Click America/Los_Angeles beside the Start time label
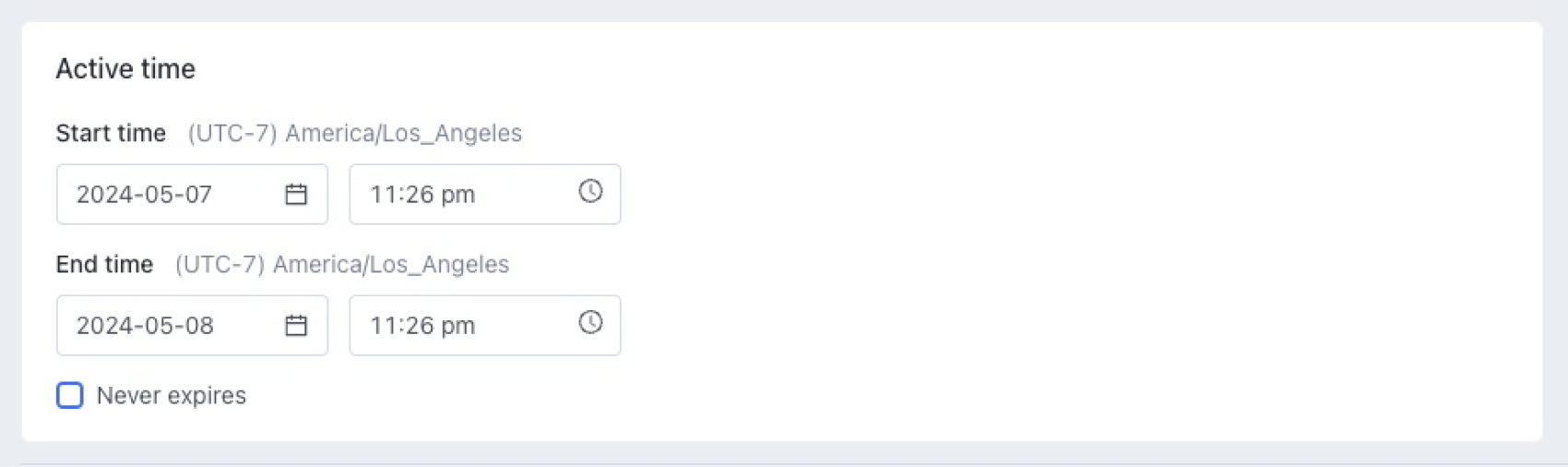The image size is (1568, 467). 403,134
